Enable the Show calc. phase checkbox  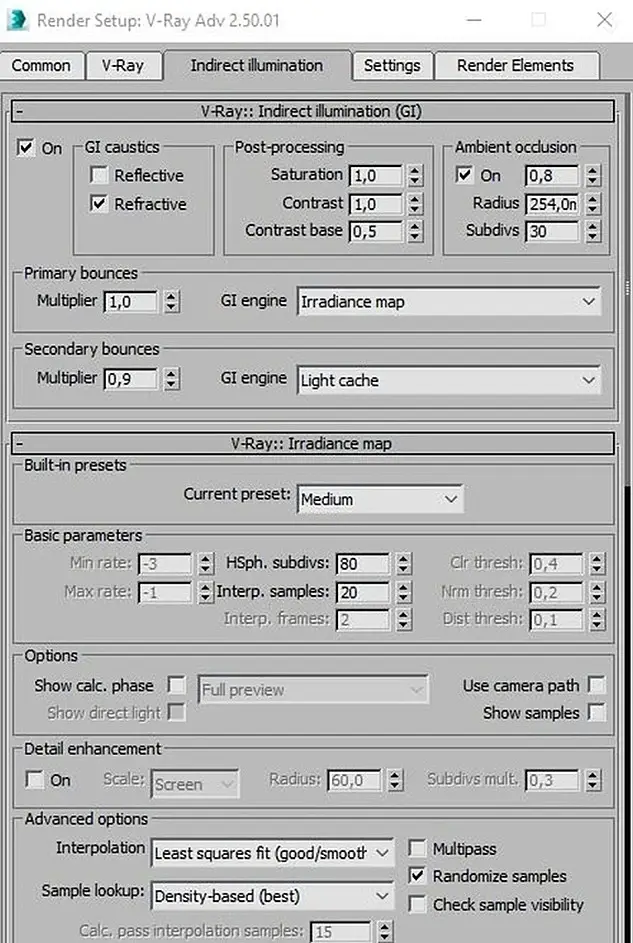click(177, 685)
